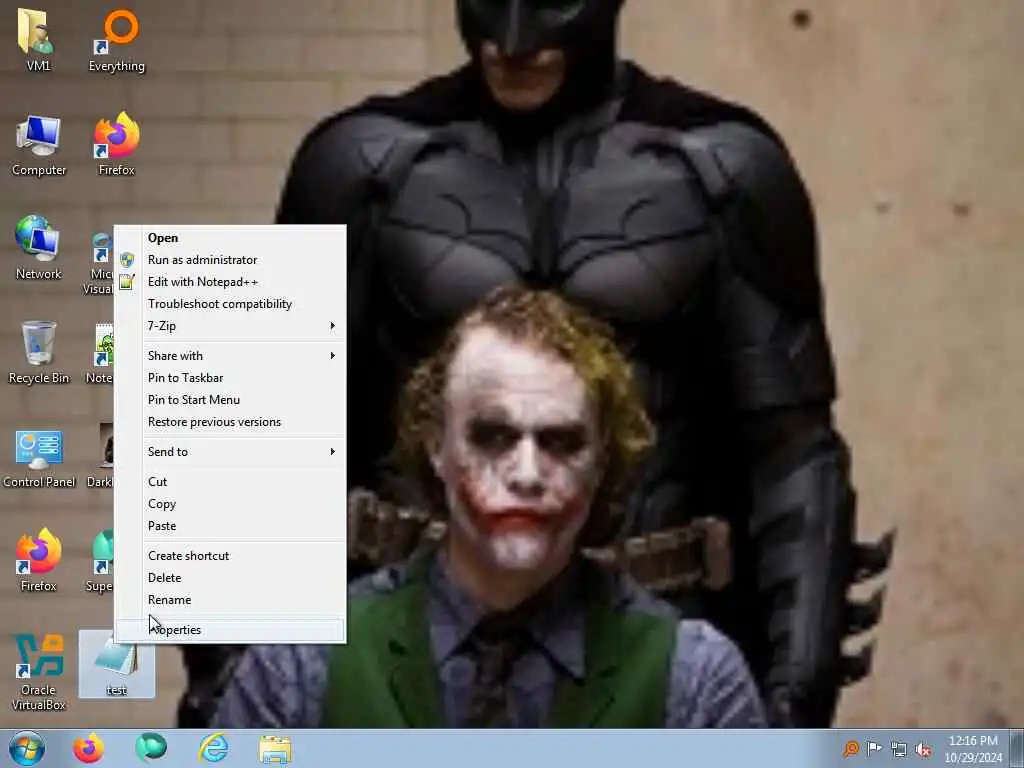Select Restore previous versions
1024x768 pixels.
pos(231,423)
